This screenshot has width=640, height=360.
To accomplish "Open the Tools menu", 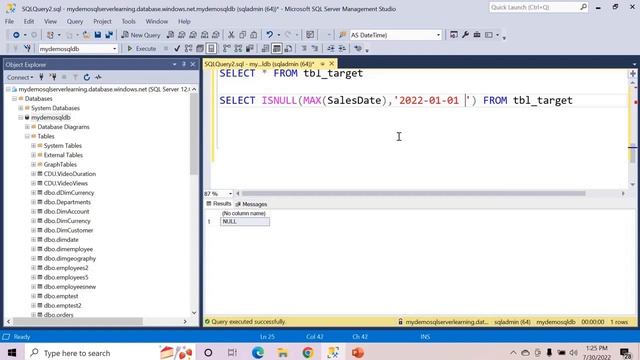I will [x=129, y=21].
